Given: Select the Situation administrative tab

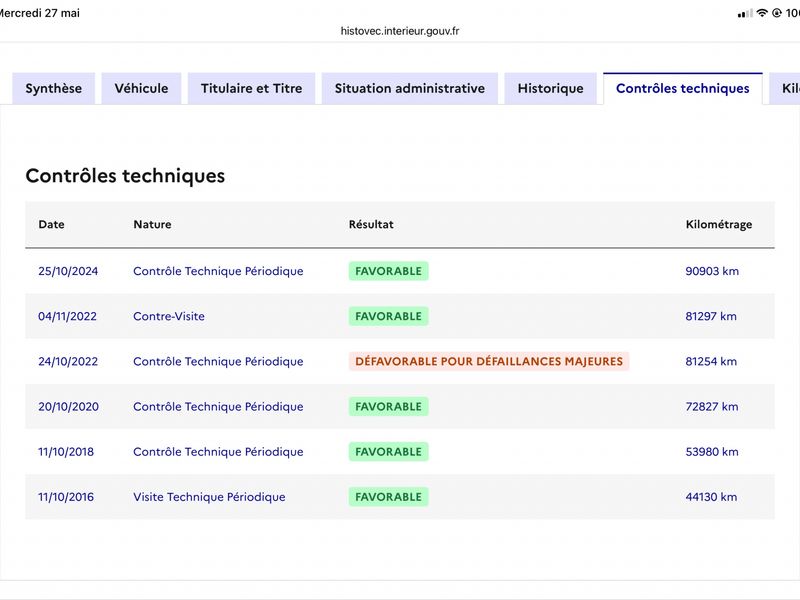Looking at the screenshot, I should [x=410, y=88].
